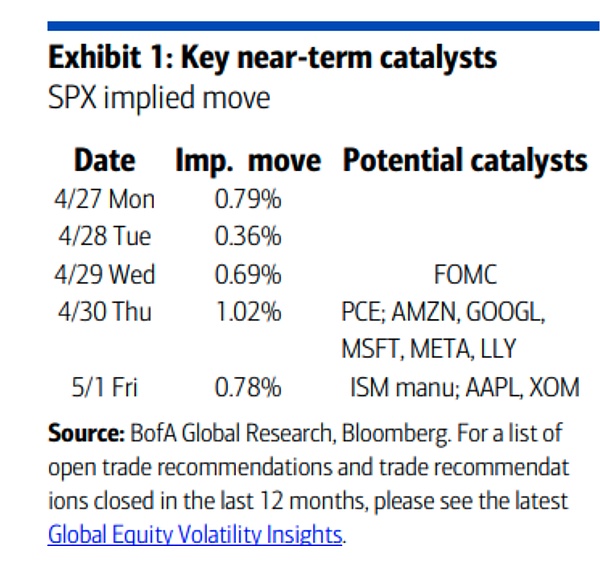
Task: Open the Global Equity Volatility Insights link
Action: pos(195,533)
